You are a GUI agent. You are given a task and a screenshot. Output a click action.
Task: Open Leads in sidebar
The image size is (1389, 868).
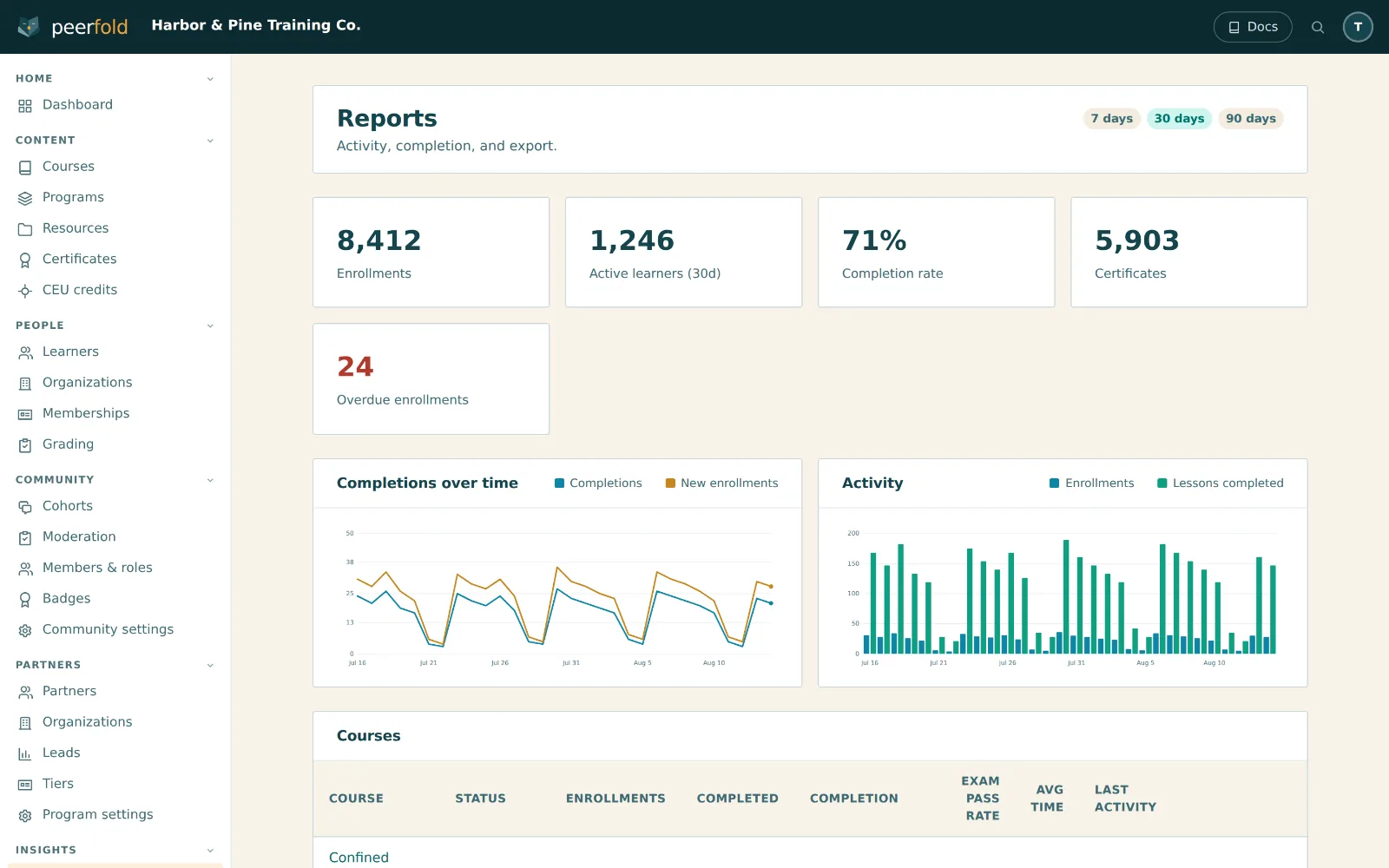click(x=115, y=753)
